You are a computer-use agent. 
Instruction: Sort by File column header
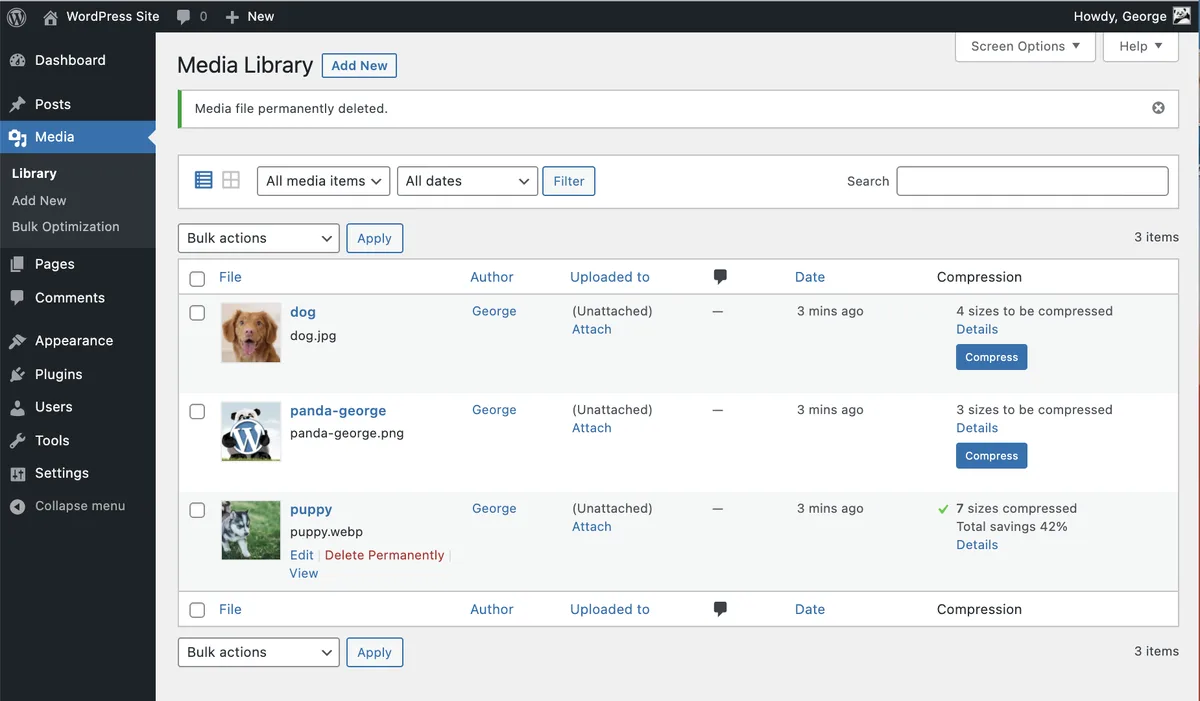click(230, 277)
